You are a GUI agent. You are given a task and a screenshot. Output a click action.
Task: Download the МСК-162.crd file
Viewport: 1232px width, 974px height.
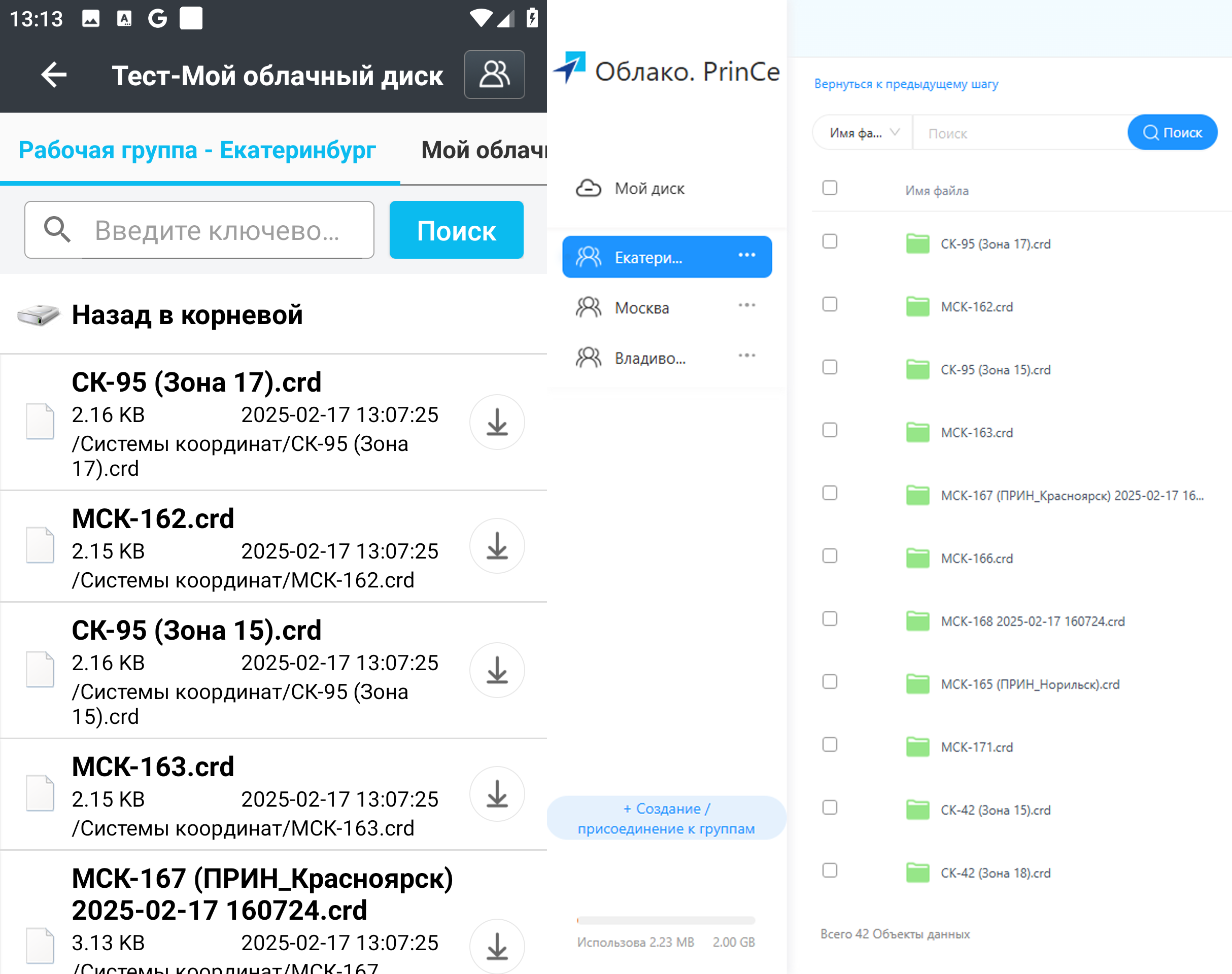pos(497,546)
